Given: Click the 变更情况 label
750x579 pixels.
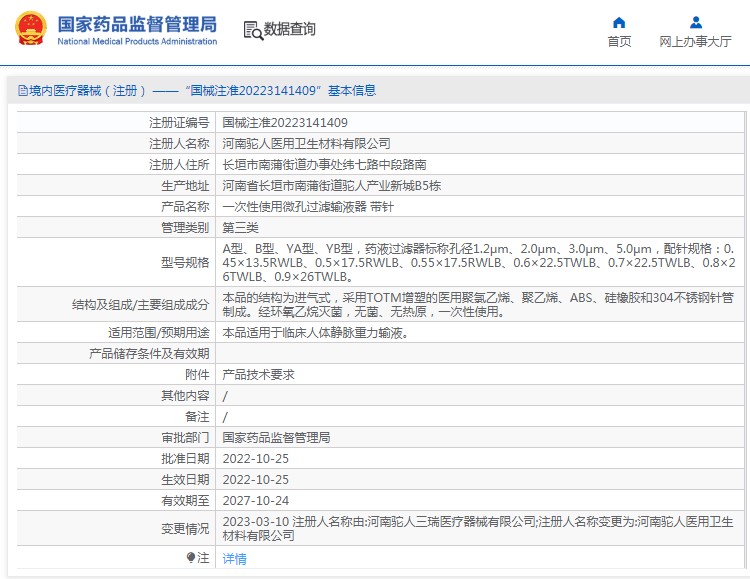Looking at the screenshot, I should [x=185, y=529].
